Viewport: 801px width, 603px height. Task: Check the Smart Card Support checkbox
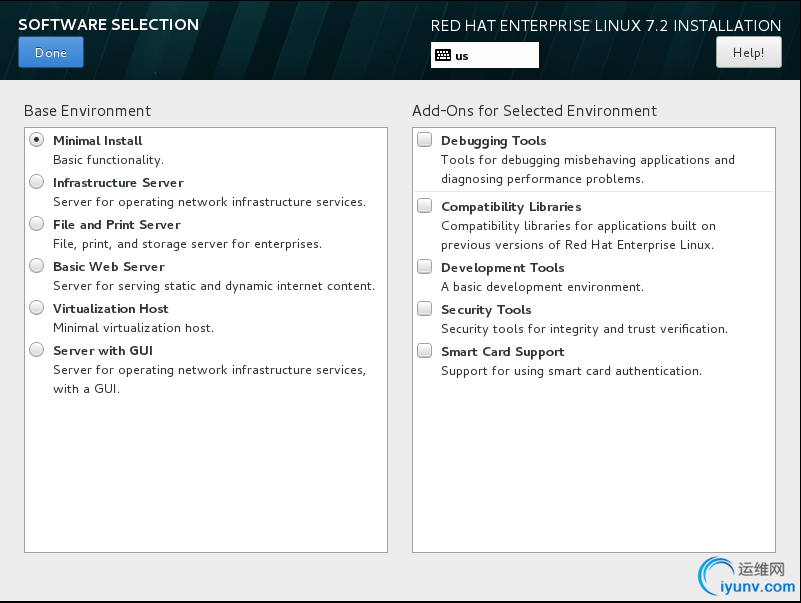[x=425, y=351]
